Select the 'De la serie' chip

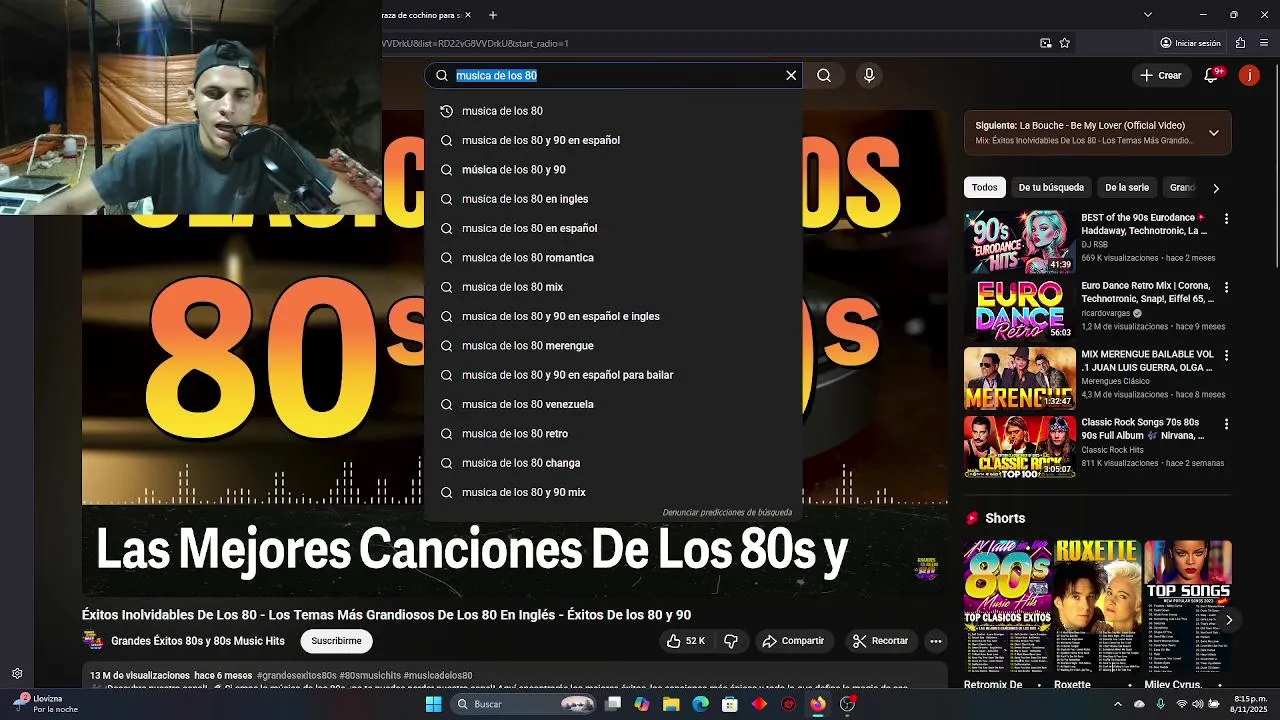tap(1127, 187)
